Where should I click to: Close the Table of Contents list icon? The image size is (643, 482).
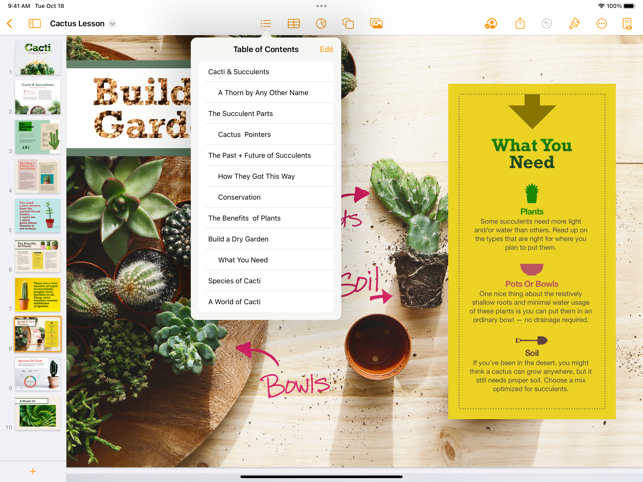pyautogui.click(x=266, y=23)
